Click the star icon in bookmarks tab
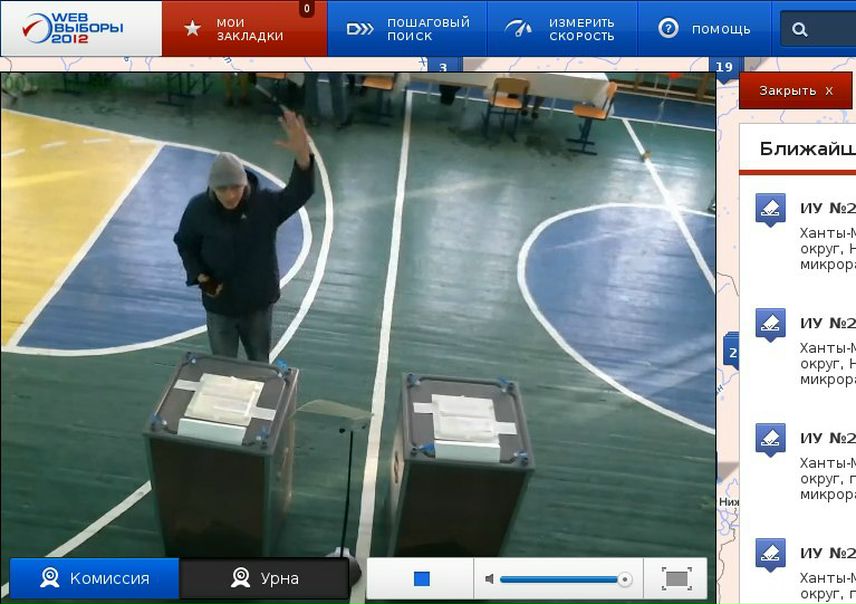This screenshot has height=604, width=856. (193, 29)
